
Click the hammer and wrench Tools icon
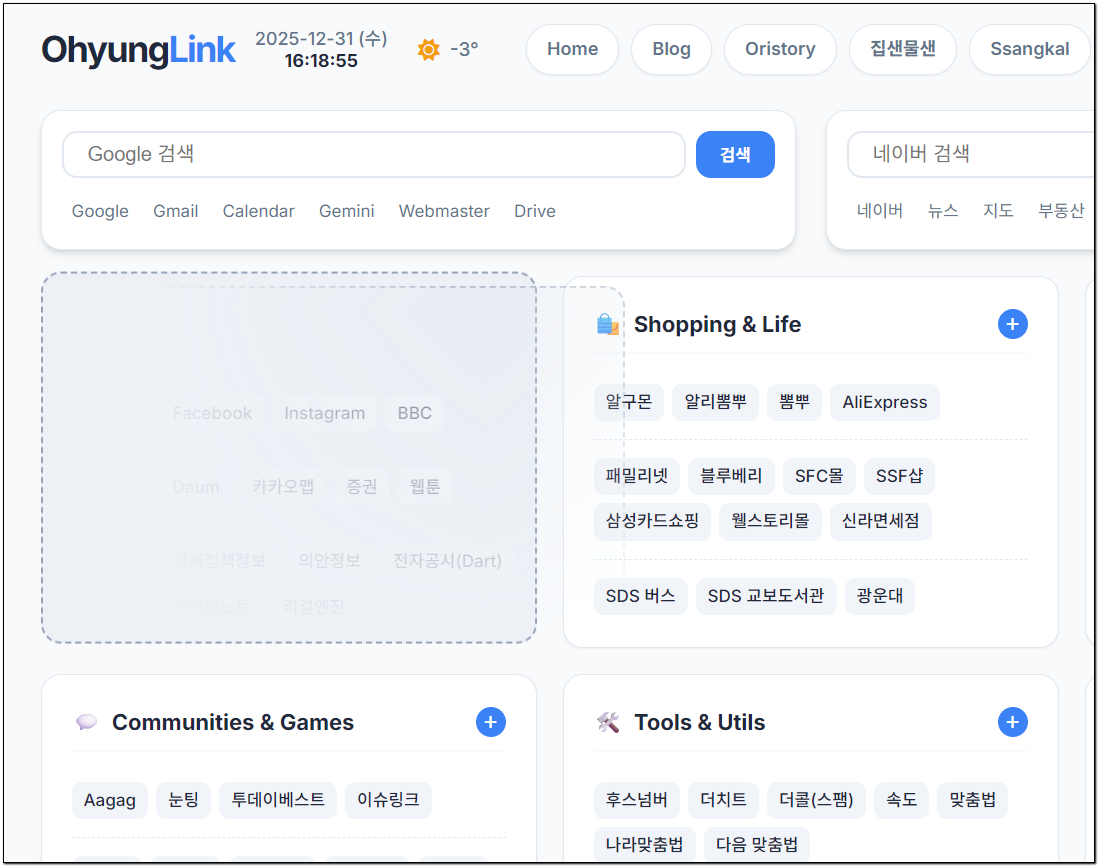(x=608, y=722)
